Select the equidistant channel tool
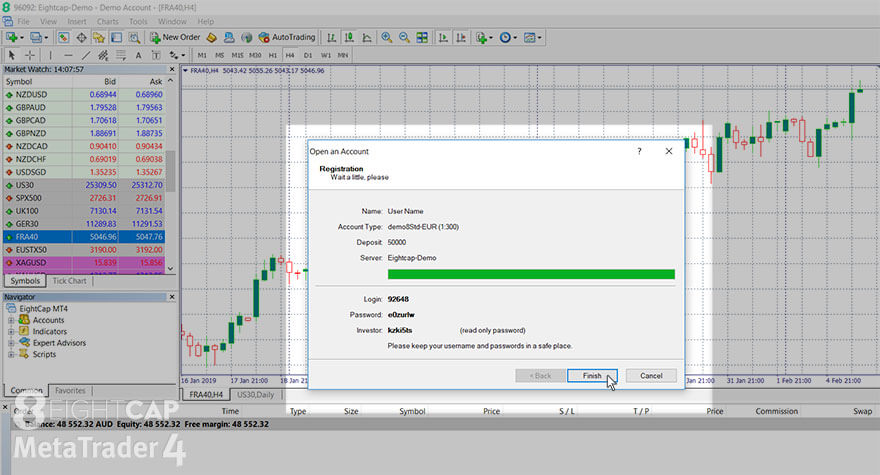The width and height of the screenshot is (880, 475). click(103, 55)
